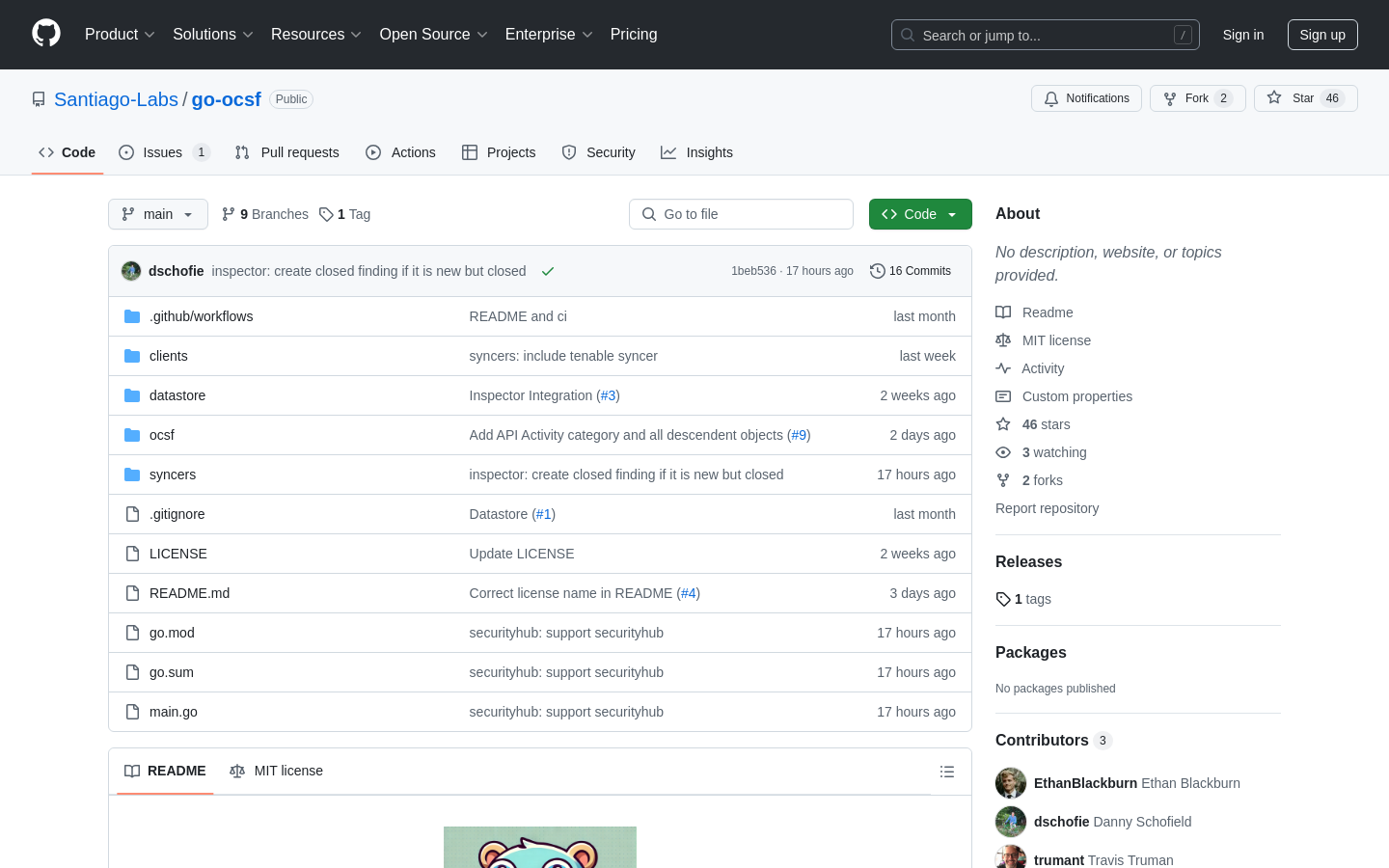View the 1 Tag link

tap(345, 214)
